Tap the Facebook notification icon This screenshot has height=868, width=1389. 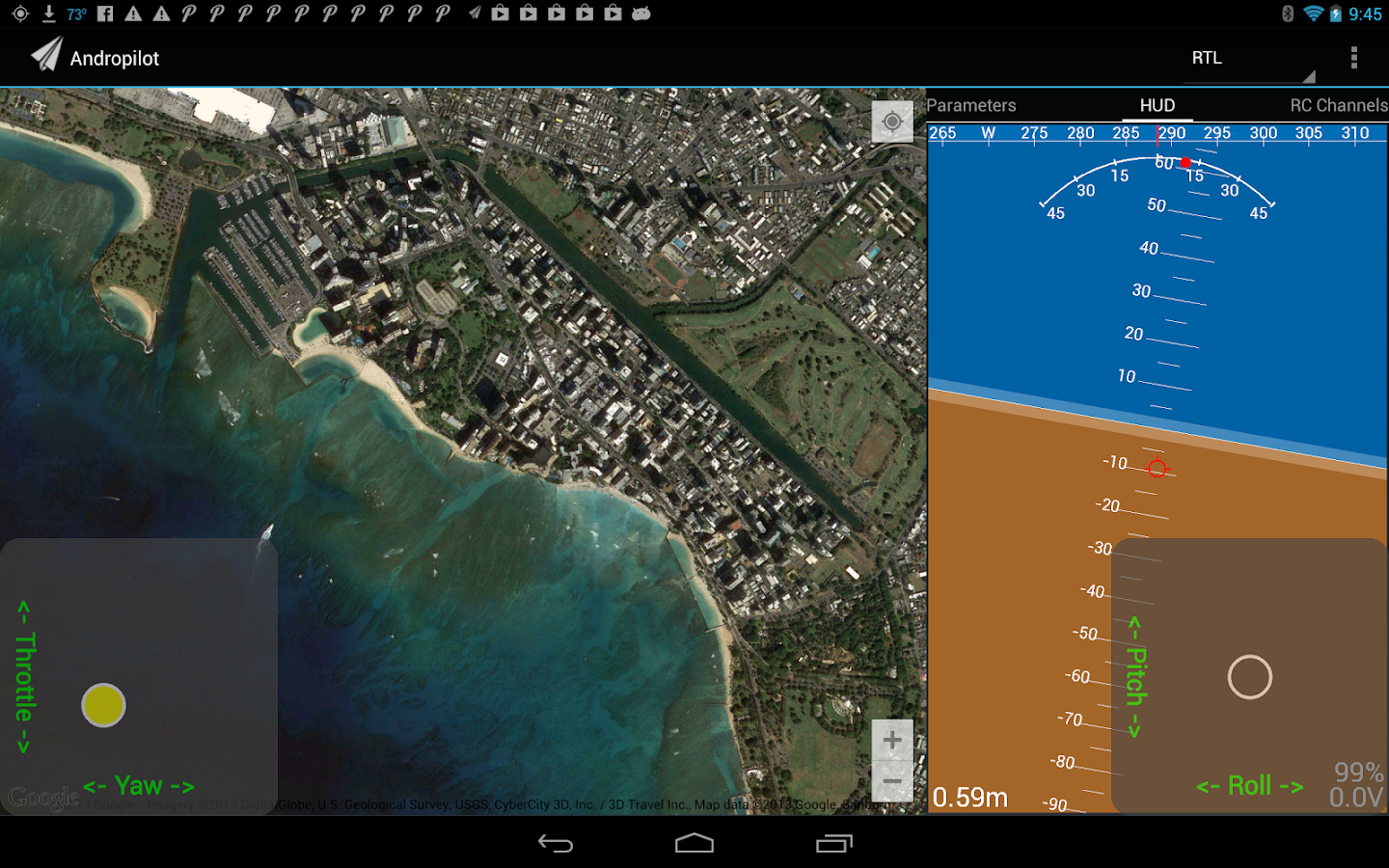pyautogui.click(x=105, y=14)
